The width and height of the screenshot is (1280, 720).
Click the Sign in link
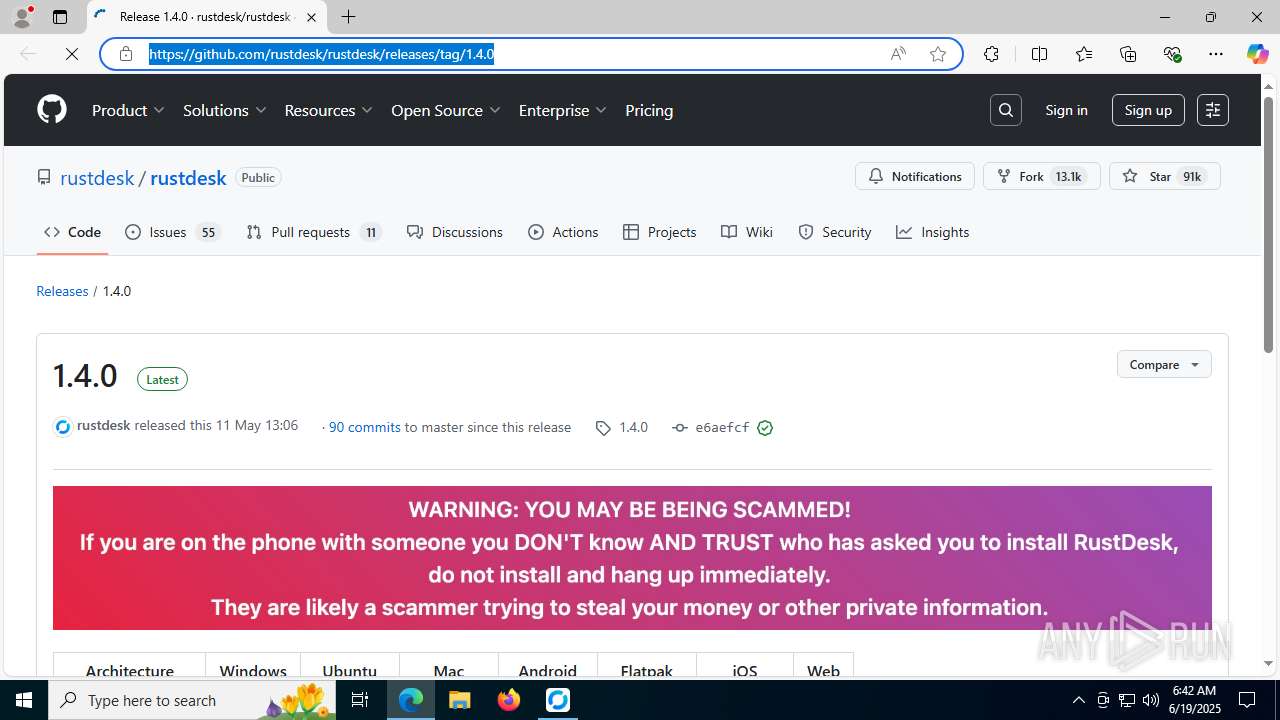point(1066,110)
